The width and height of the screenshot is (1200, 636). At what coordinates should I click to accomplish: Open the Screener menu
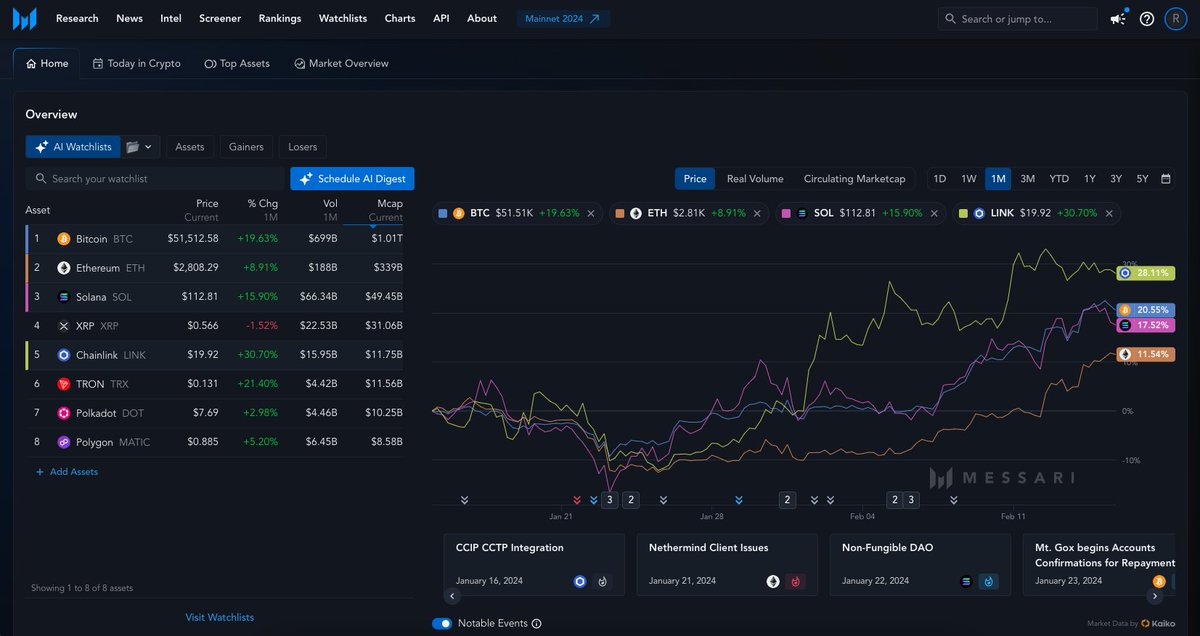(x=220, y=18)
